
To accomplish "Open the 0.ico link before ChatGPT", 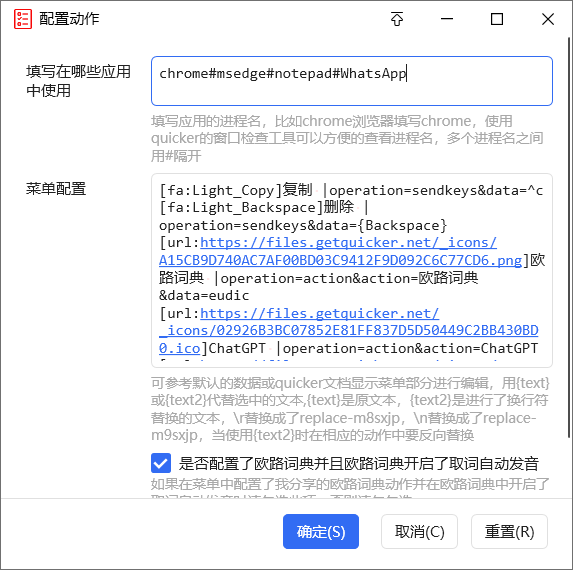I will coord(179,348).
